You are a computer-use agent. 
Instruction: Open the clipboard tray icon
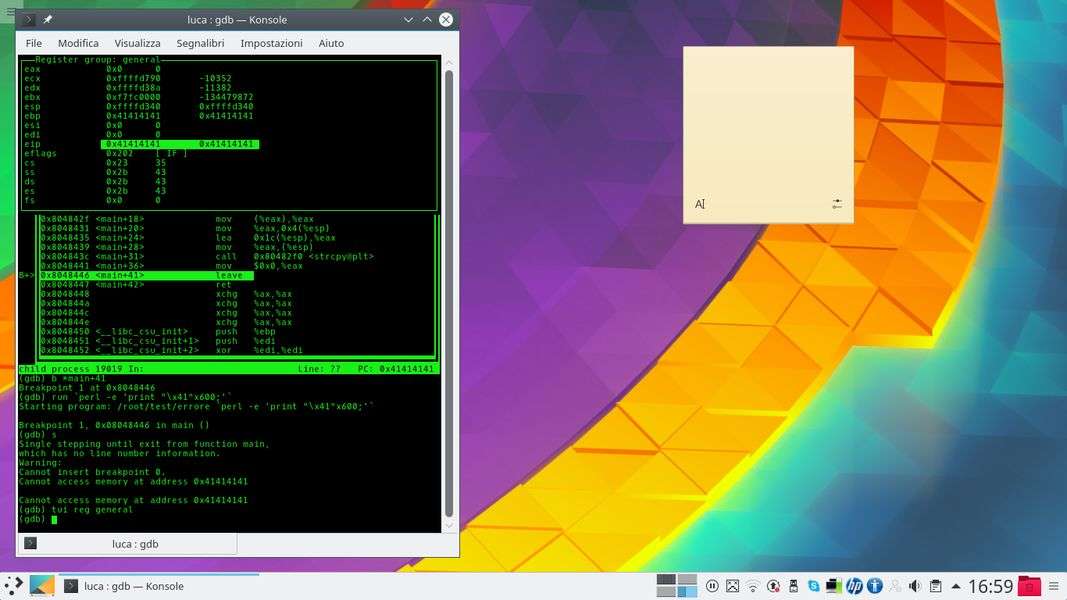[935, 586]
